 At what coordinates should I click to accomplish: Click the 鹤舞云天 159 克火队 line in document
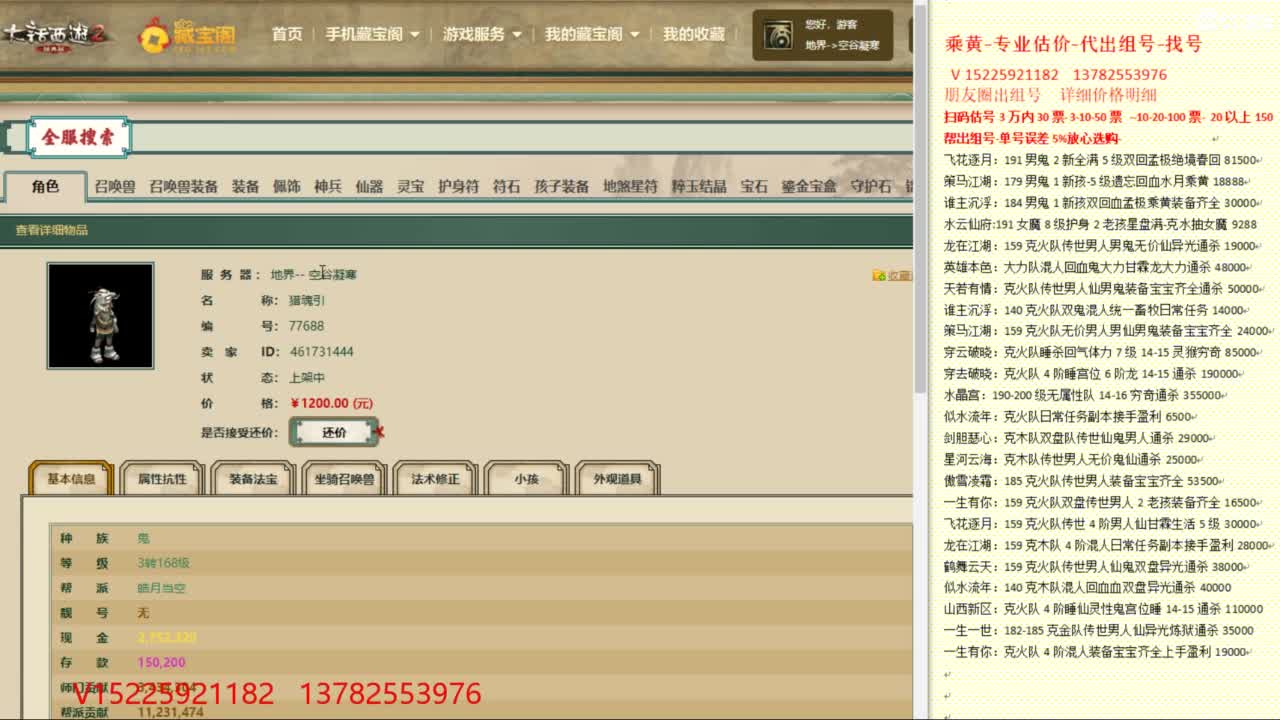[1098, 566]
